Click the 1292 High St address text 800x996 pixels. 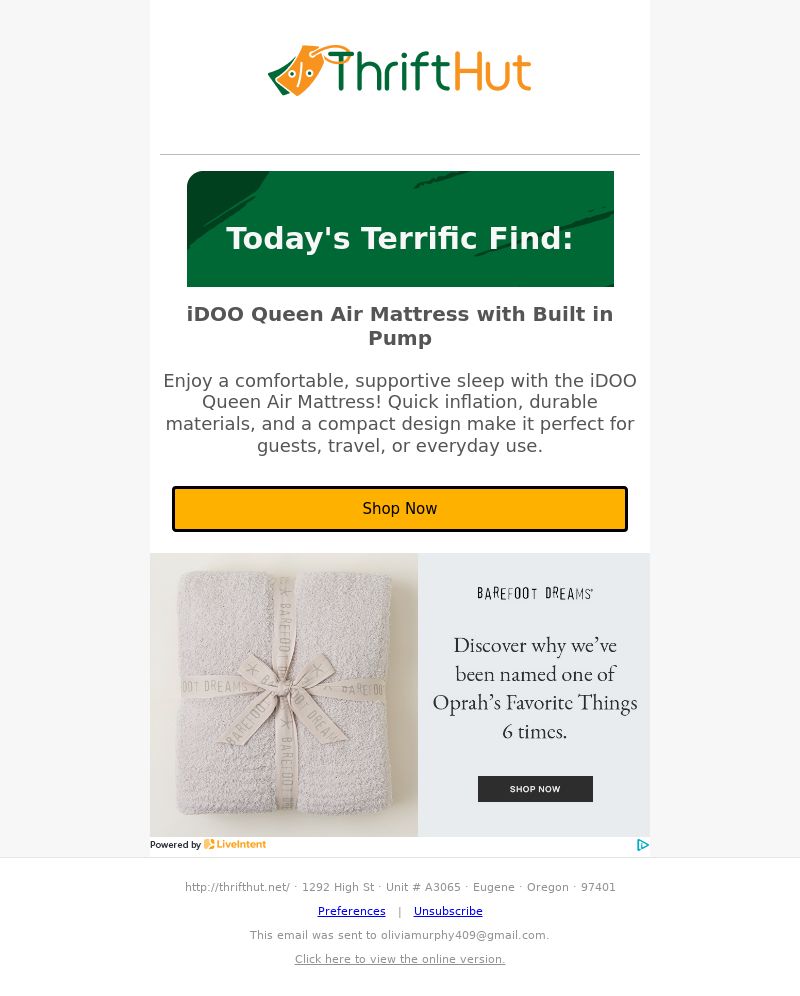(338, 887)
